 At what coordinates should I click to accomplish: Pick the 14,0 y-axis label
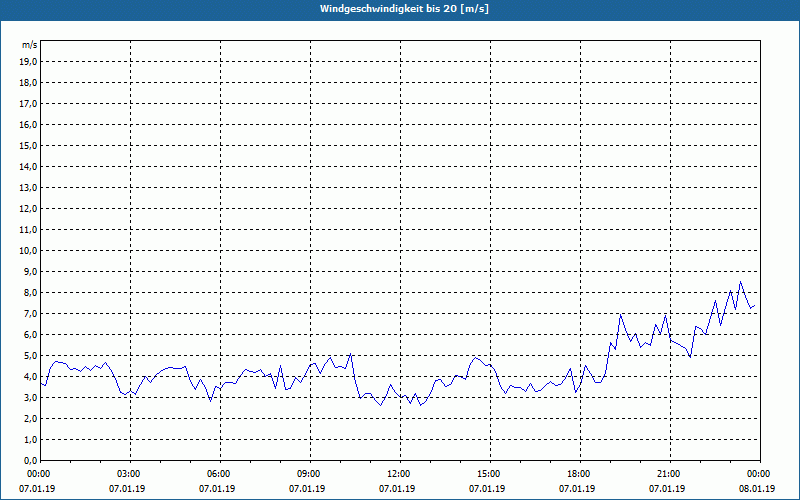pos(28,166)
